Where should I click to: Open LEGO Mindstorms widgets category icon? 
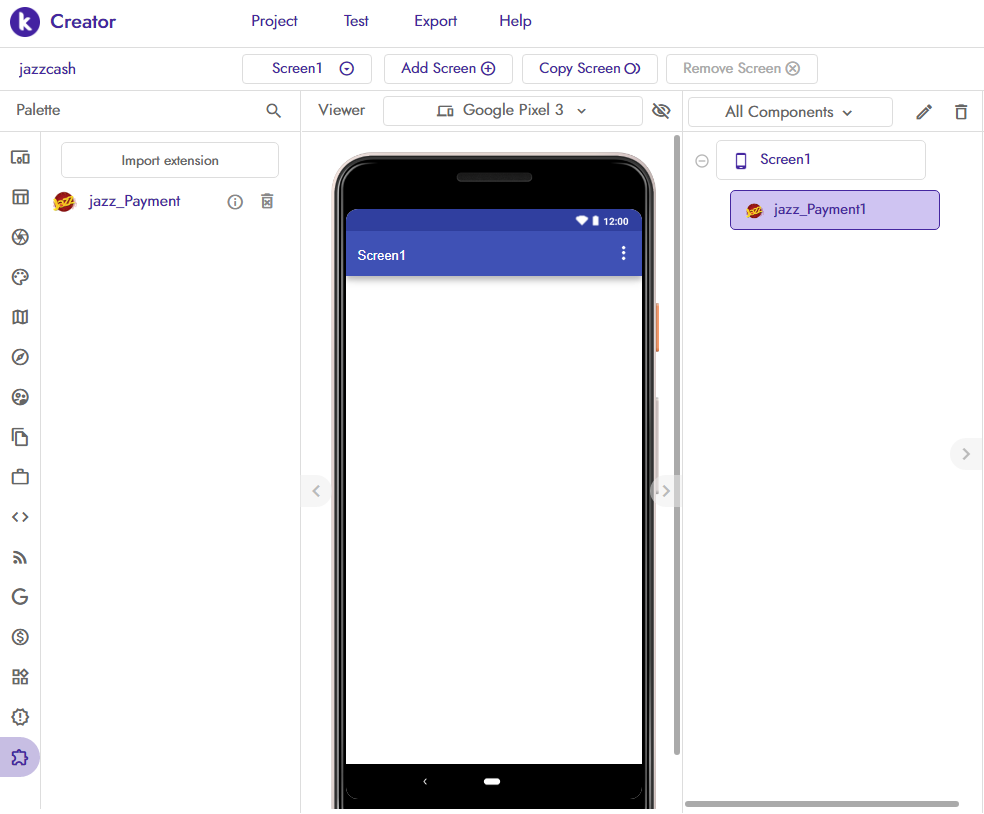click(x=20, y=677)
